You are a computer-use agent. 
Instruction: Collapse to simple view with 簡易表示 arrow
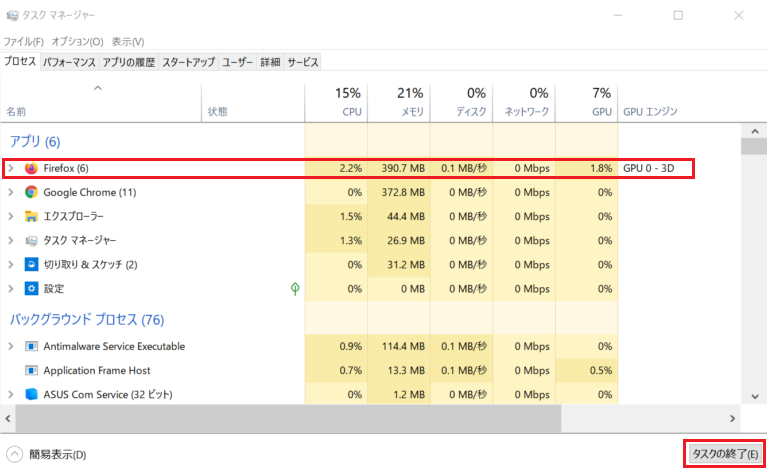coord(15,454)
